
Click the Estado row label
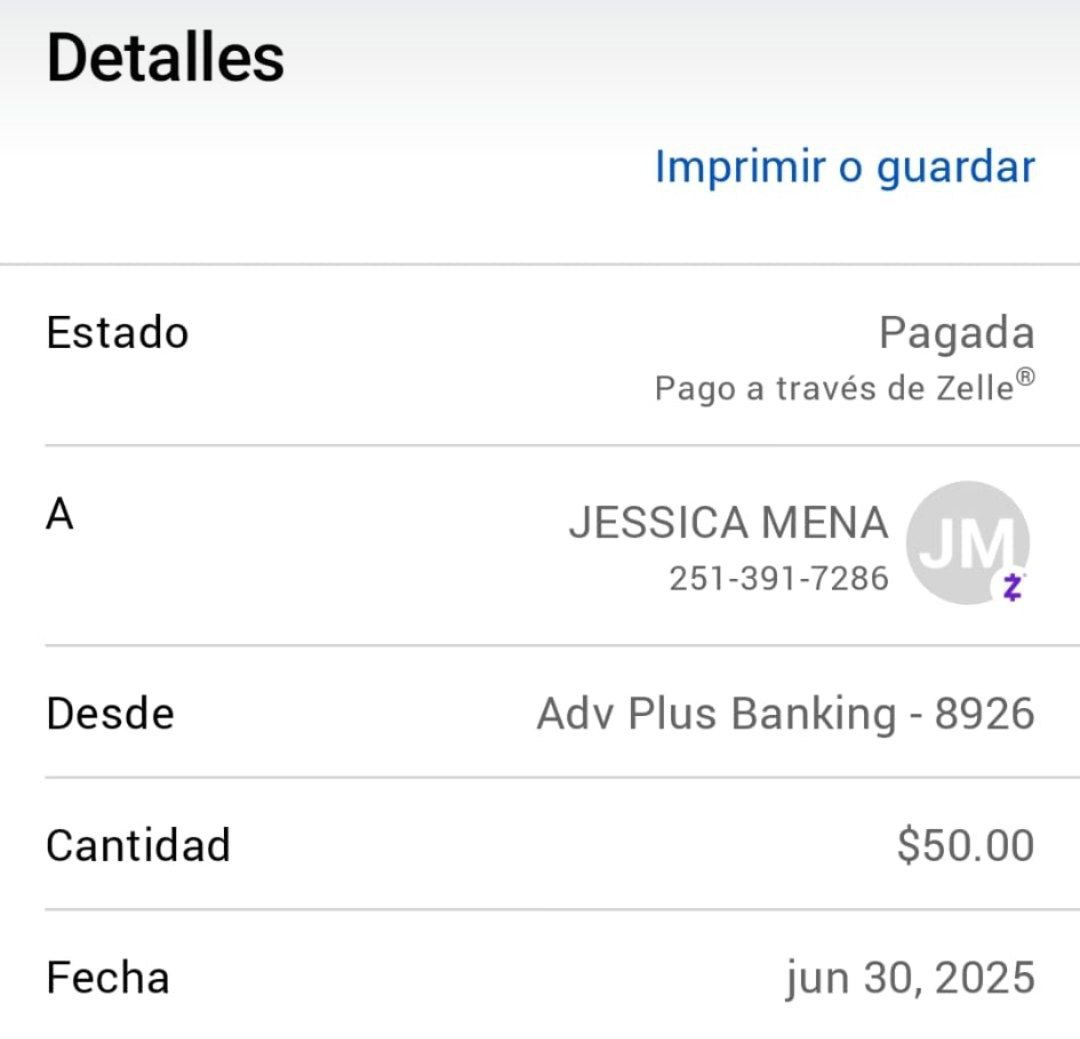click(x=117, y=332)
